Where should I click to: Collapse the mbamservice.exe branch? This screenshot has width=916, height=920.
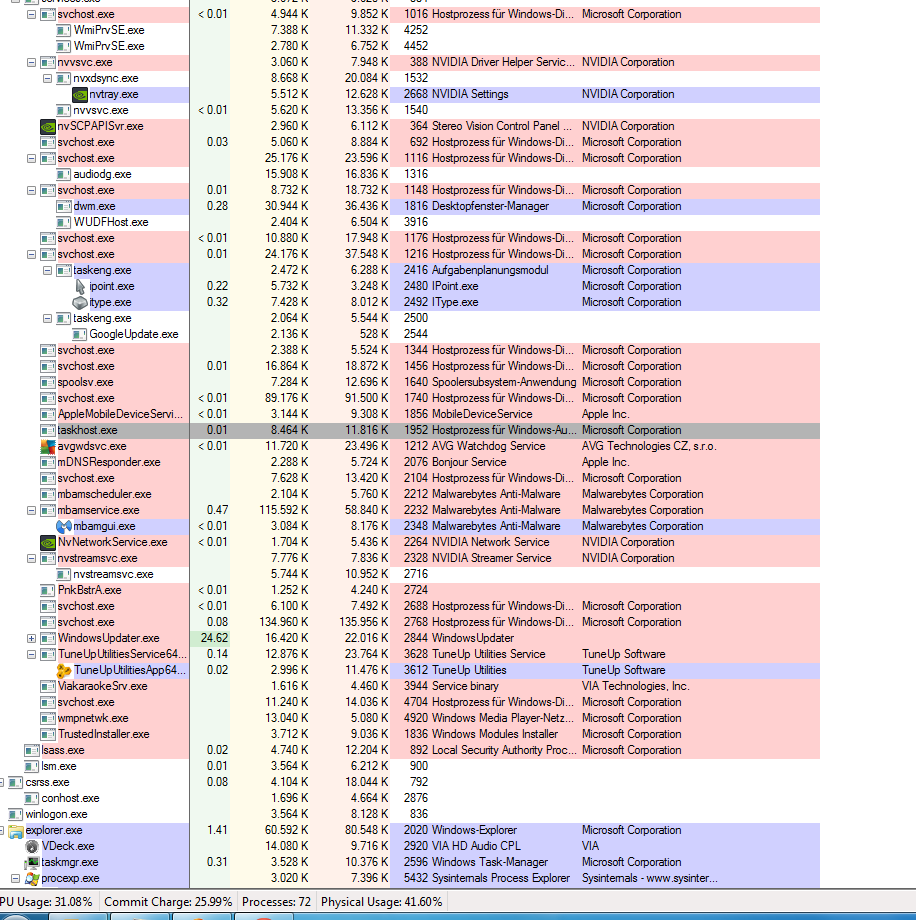click(x=32, y=510)
